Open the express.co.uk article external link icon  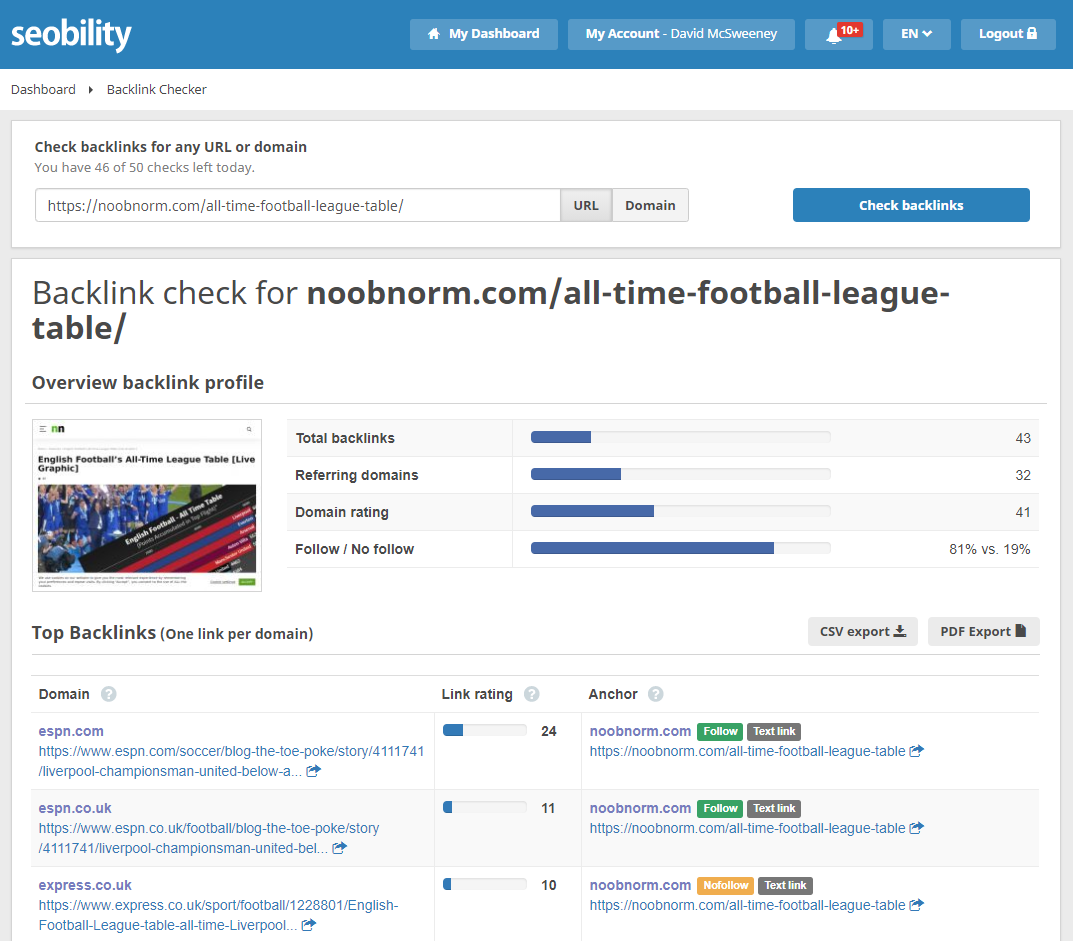[309, 925]
